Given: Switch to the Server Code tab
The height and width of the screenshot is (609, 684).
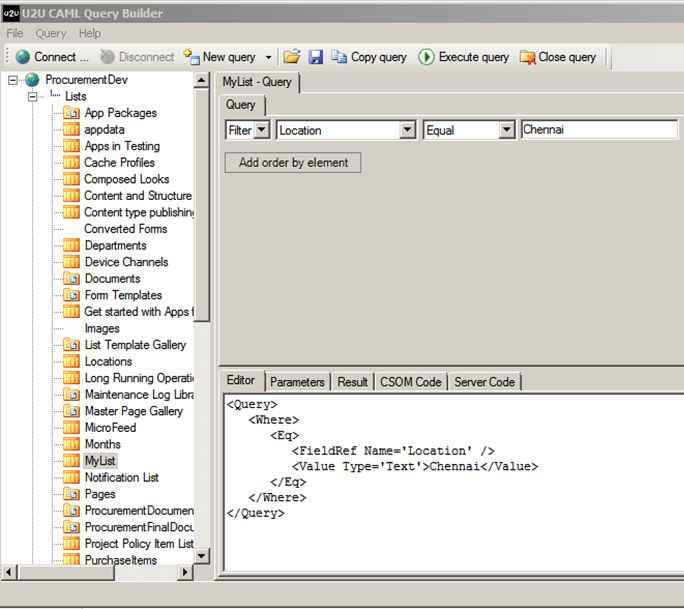Looking at the screenshot, I should click(484, 382).
